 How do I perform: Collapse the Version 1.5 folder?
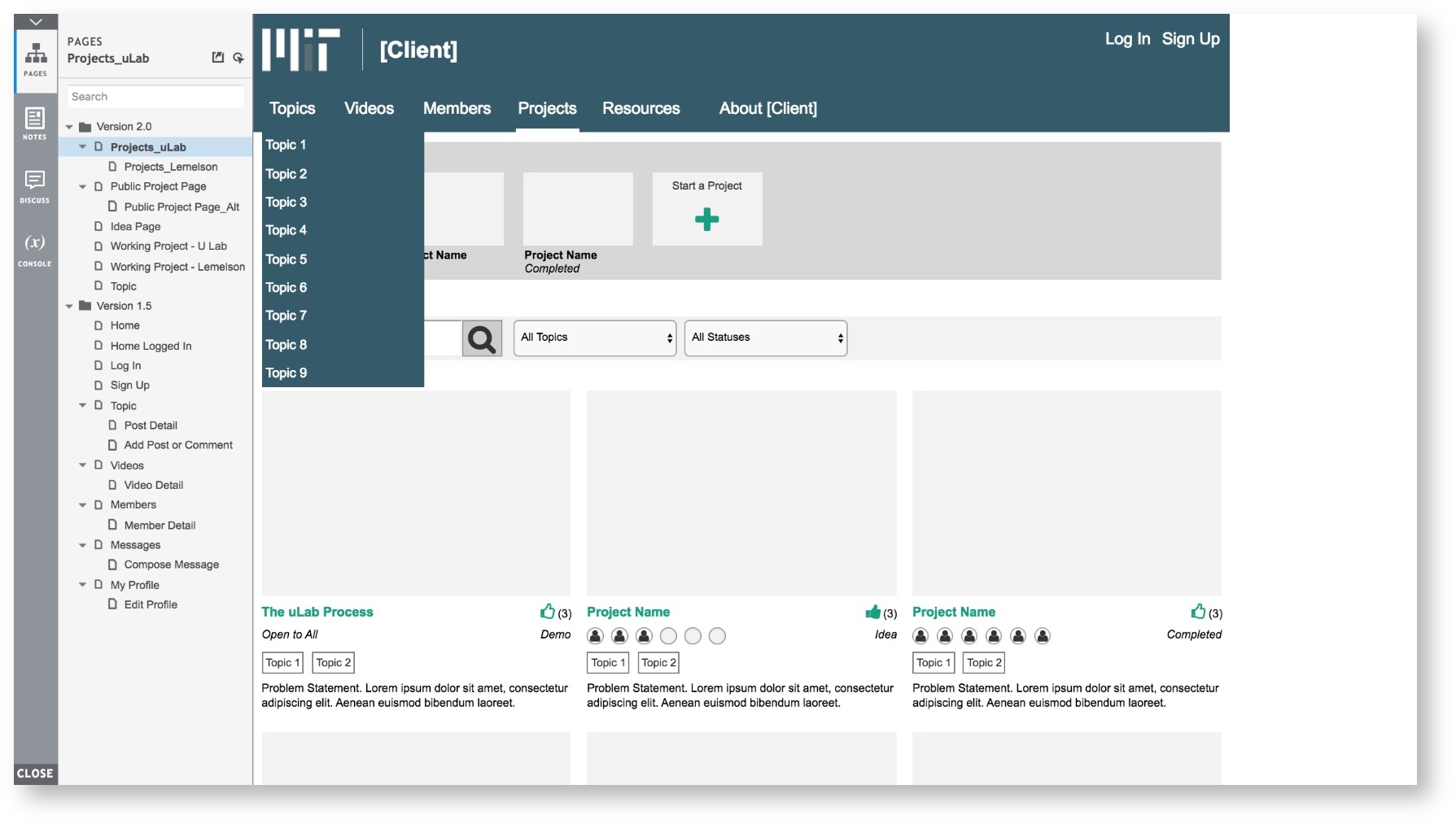pos(69,307)
